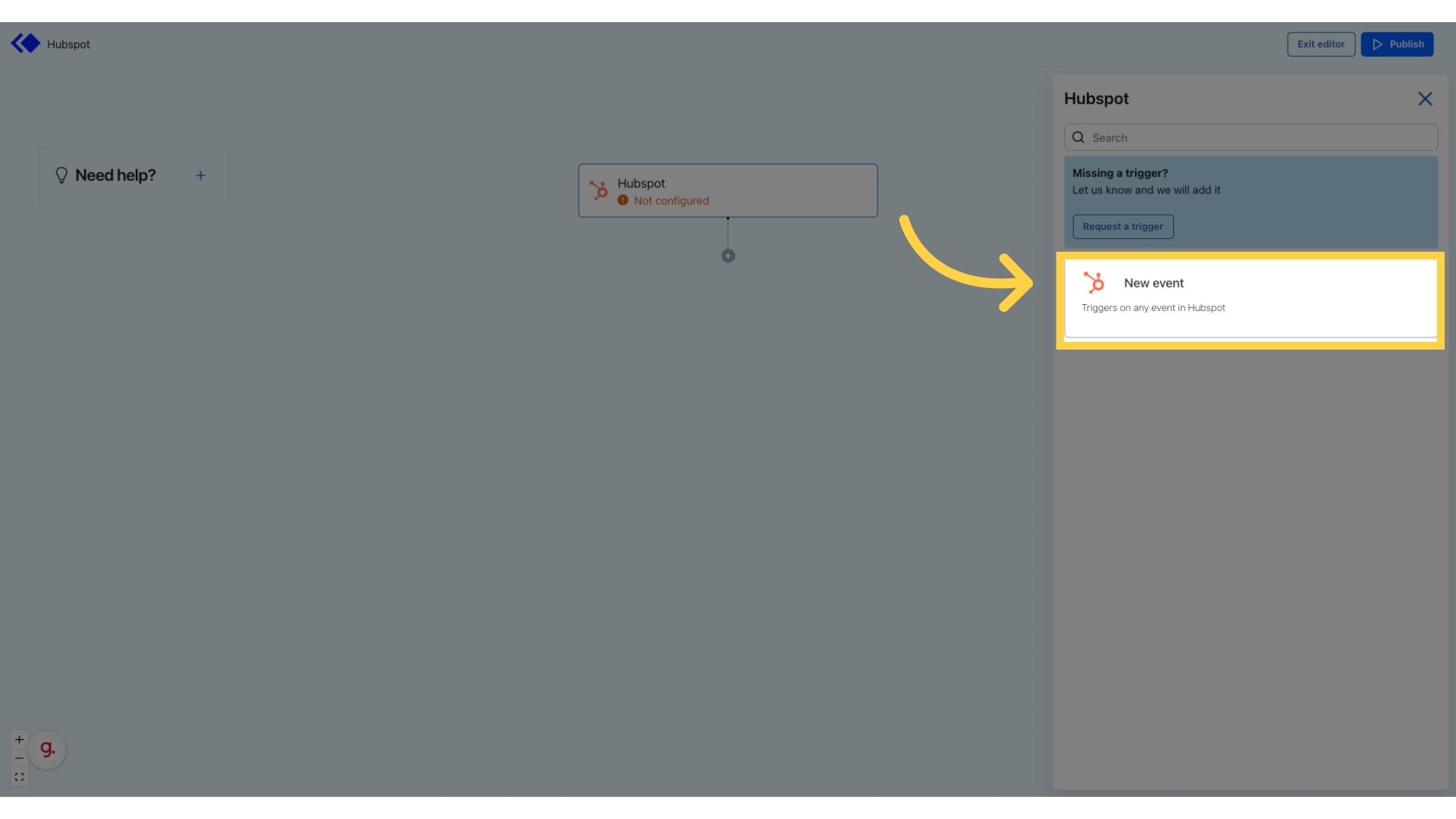Close the Hubspot trigger panel
1456x819 pixels.
click(1425, 99)
